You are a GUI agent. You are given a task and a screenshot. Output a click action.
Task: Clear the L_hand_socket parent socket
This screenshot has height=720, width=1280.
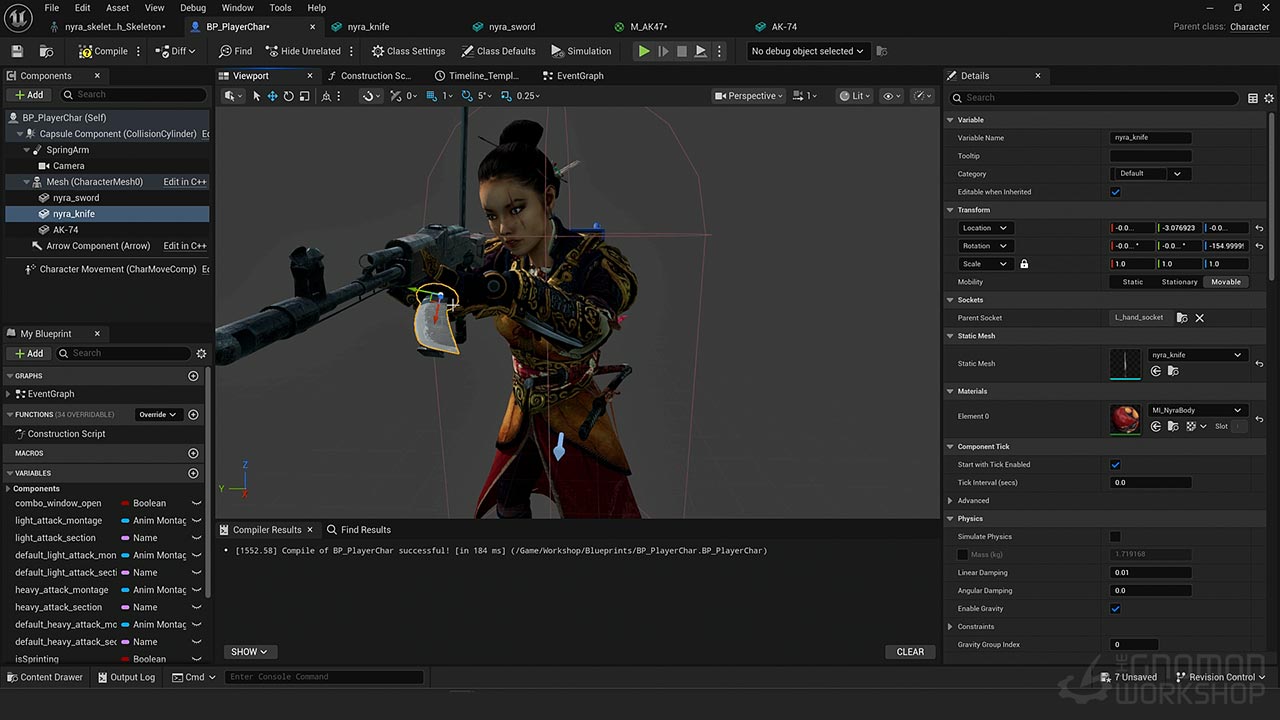click(x=1199, y=318)
